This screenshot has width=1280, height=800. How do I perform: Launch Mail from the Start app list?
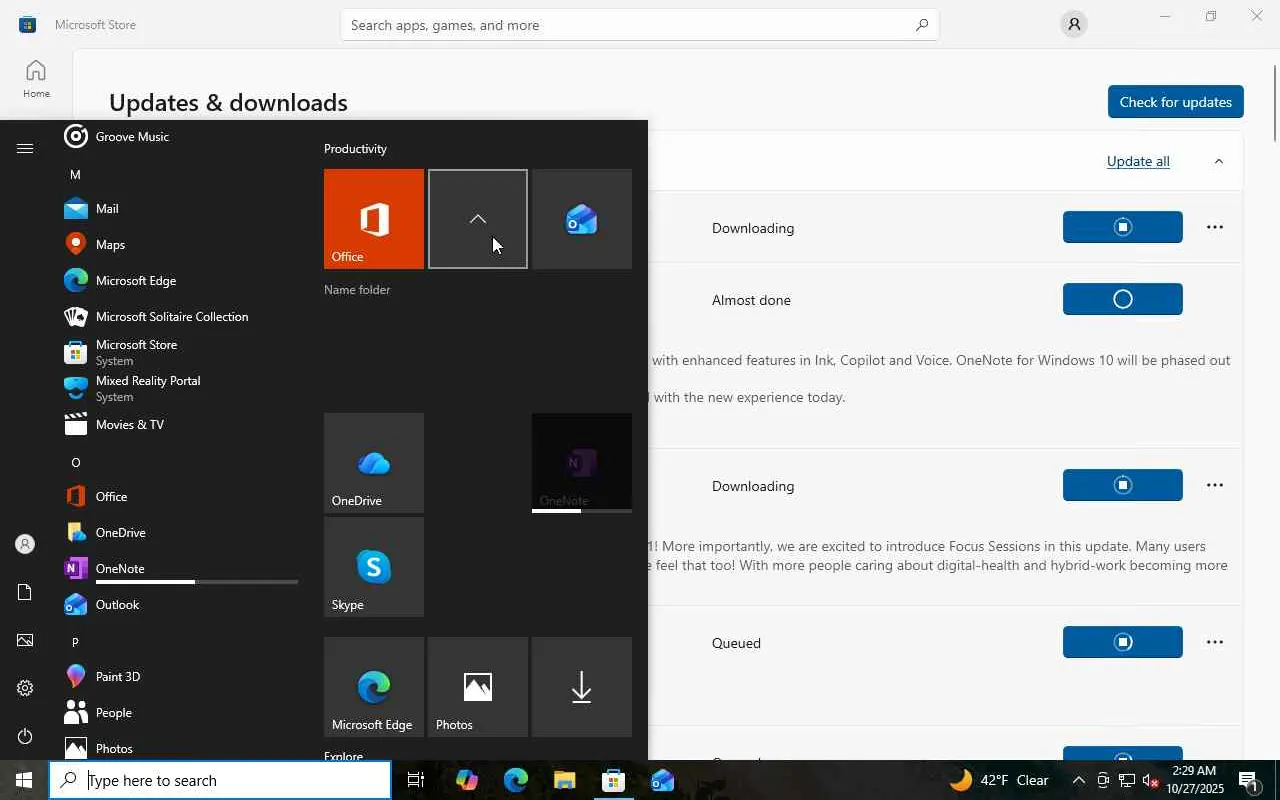pyautogui.click(x=180, y=208)
